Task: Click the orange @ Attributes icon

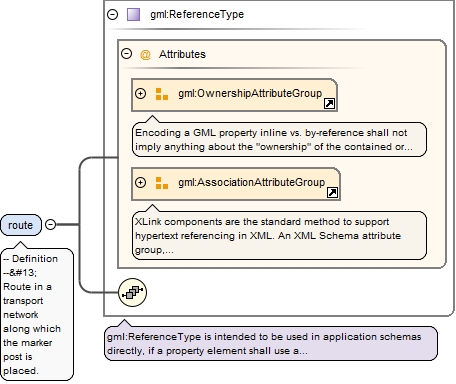Action: click(145, 54)
